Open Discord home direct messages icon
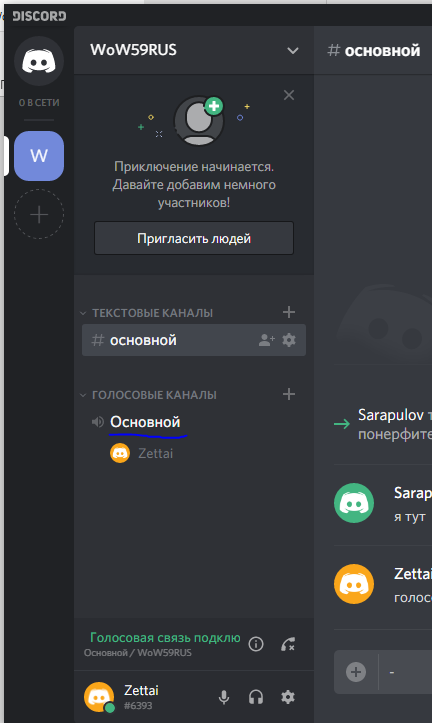Viewport: 432px width, 723px height. [x=39, y=61]
